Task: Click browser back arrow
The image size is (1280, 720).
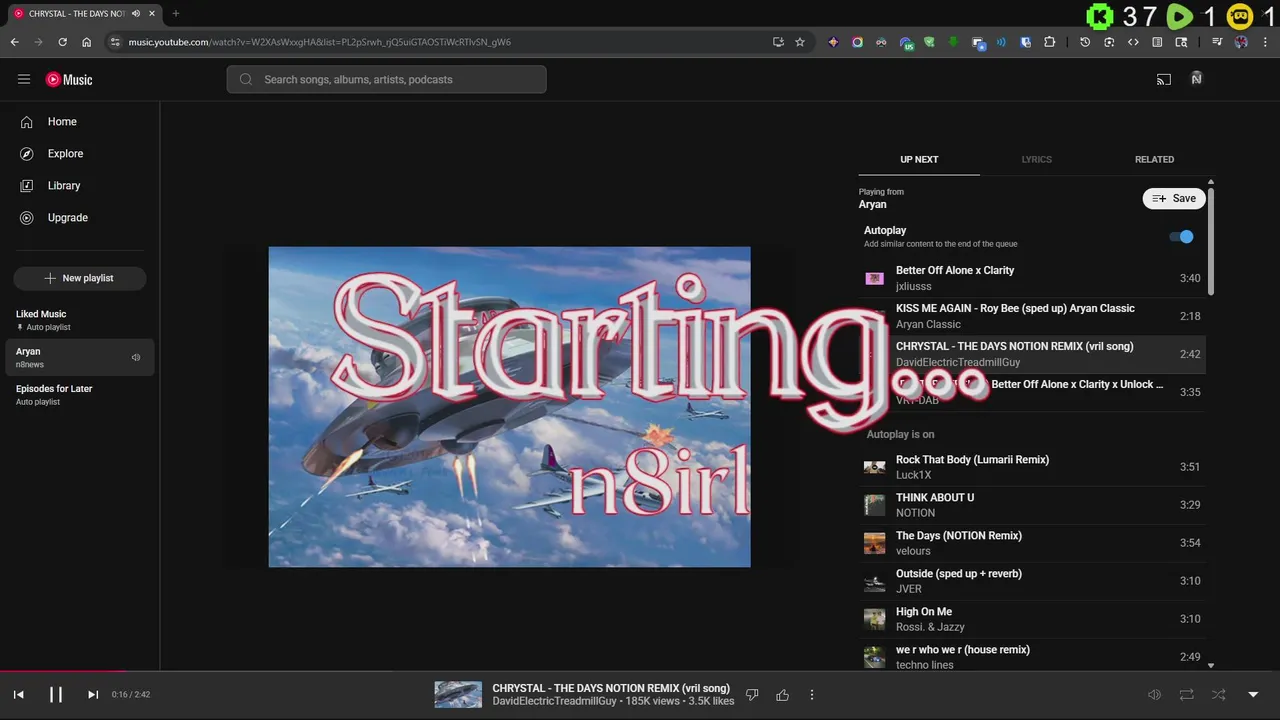Action: [15, 42]
